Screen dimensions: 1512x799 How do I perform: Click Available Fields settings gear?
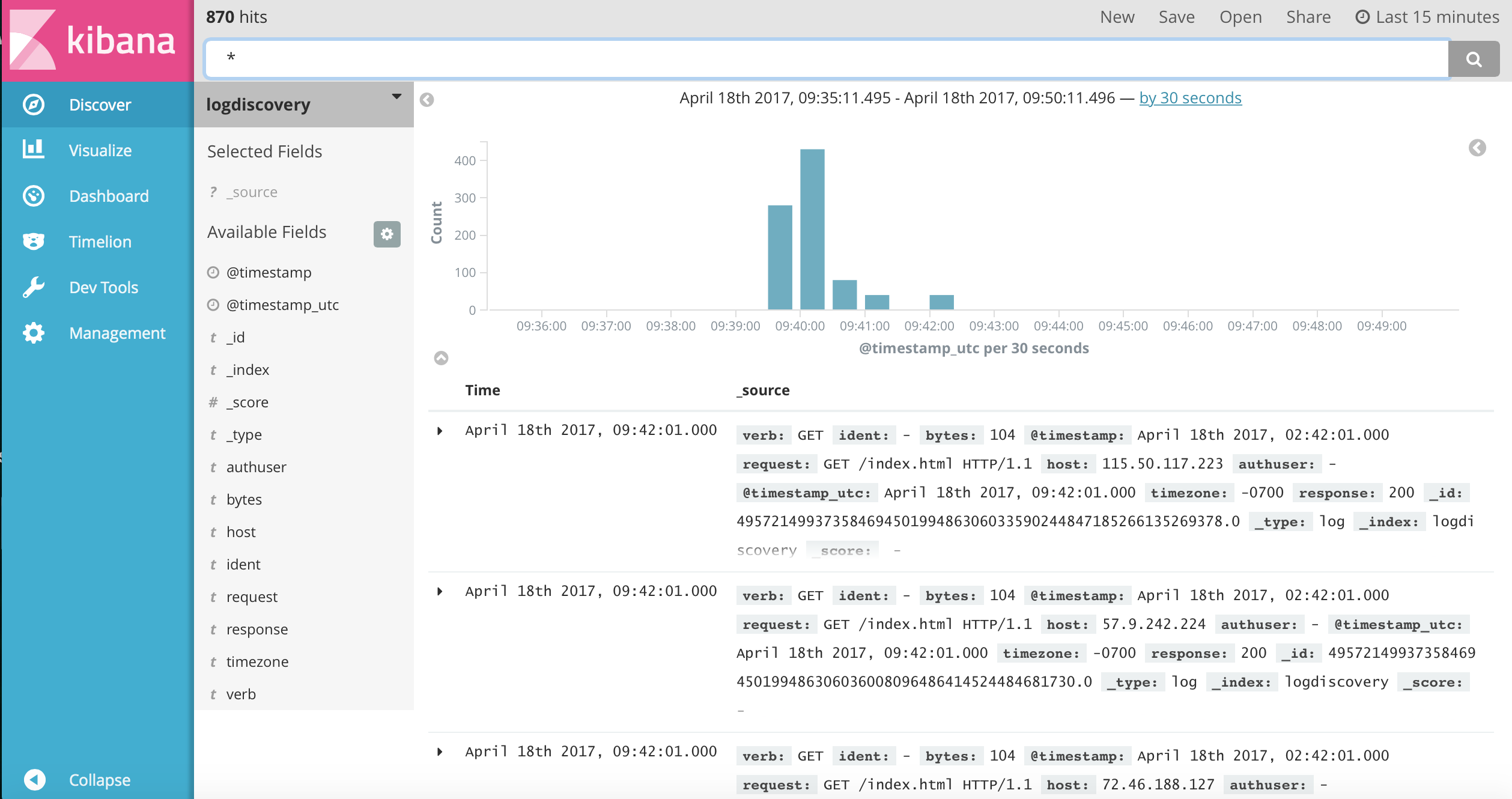click(x=387, y=234)
